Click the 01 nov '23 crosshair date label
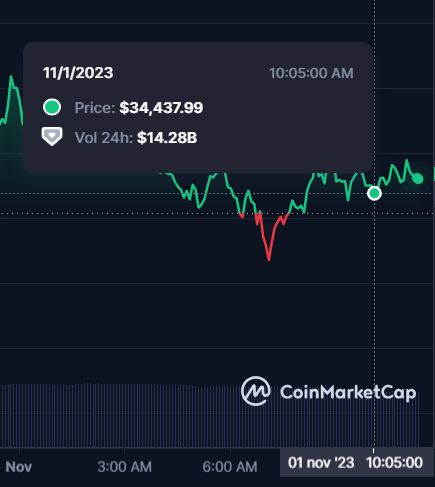Image resolution: width=435 pixels, height=487 pixels. click(321, 463)
